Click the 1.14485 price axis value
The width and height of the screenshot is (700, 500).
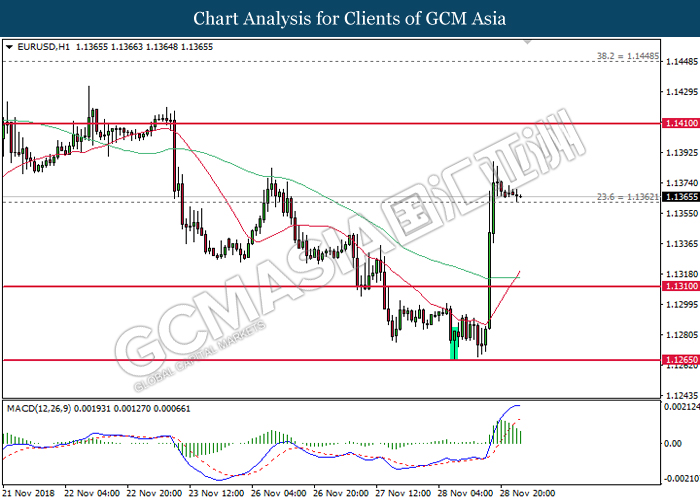coord(682,62)
